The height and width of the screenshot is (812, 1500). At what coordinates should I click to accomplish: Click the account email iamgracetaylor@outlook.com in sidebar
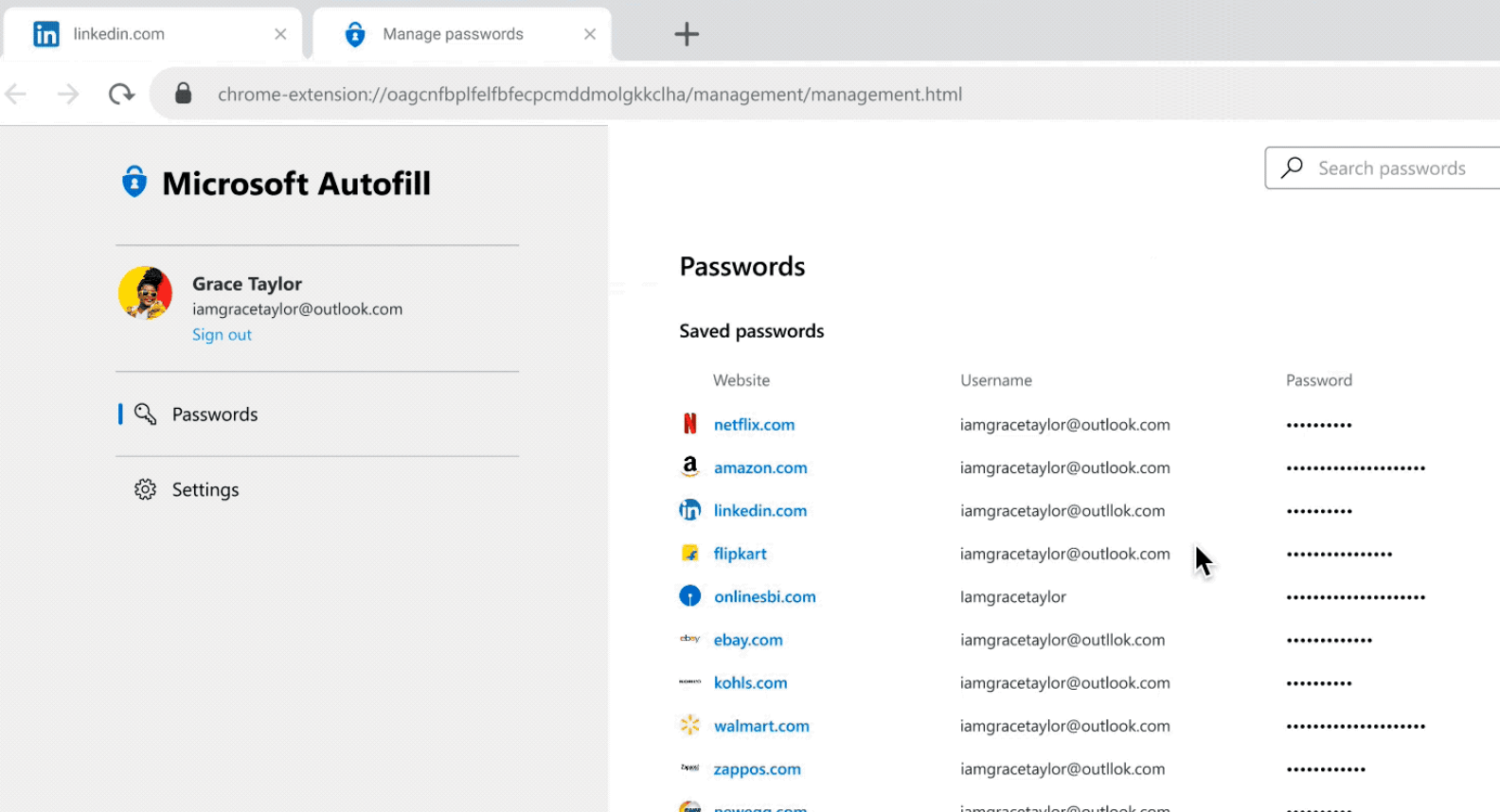click(x=297, y=309)
